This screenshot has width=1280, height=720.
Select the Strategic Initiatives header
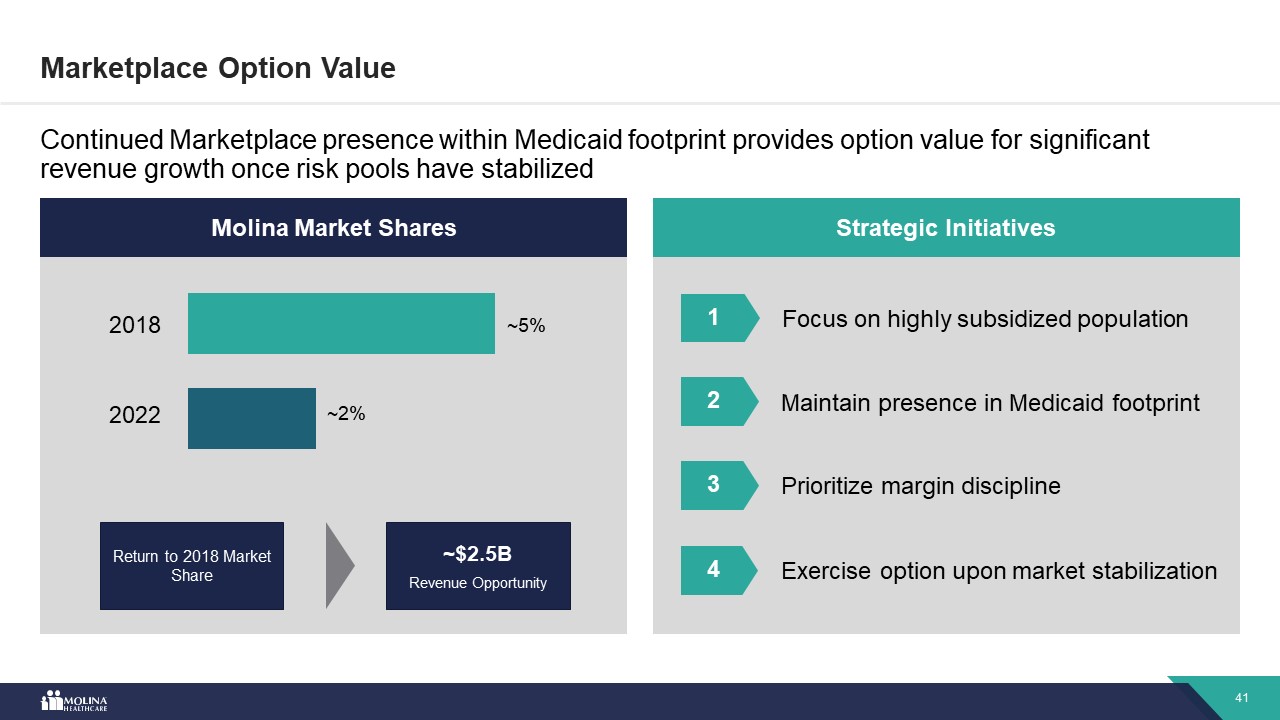[945, 228]
